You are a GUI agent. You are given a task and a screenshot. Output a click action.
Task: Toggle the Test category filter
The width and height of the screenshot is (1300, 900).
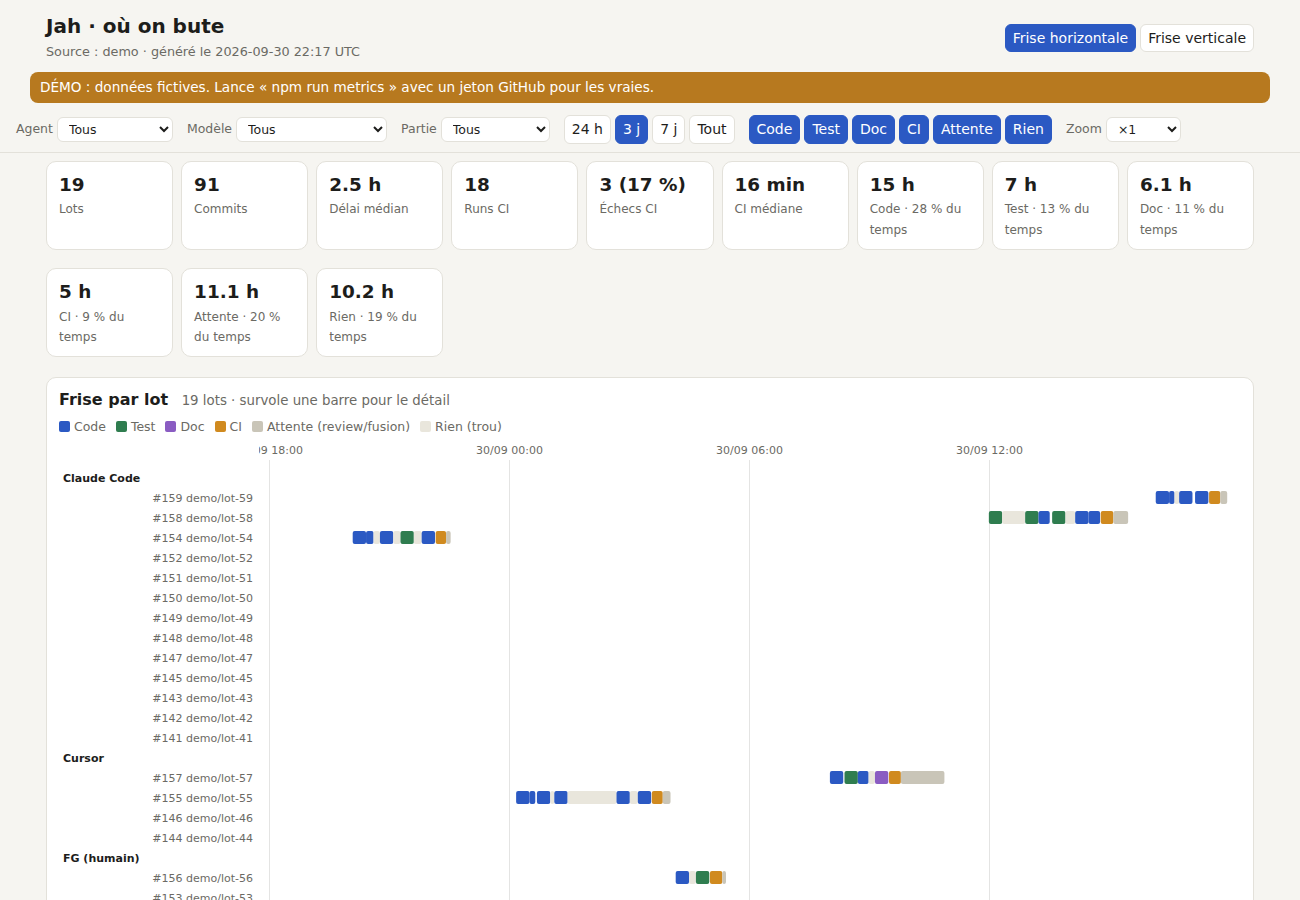826,129
